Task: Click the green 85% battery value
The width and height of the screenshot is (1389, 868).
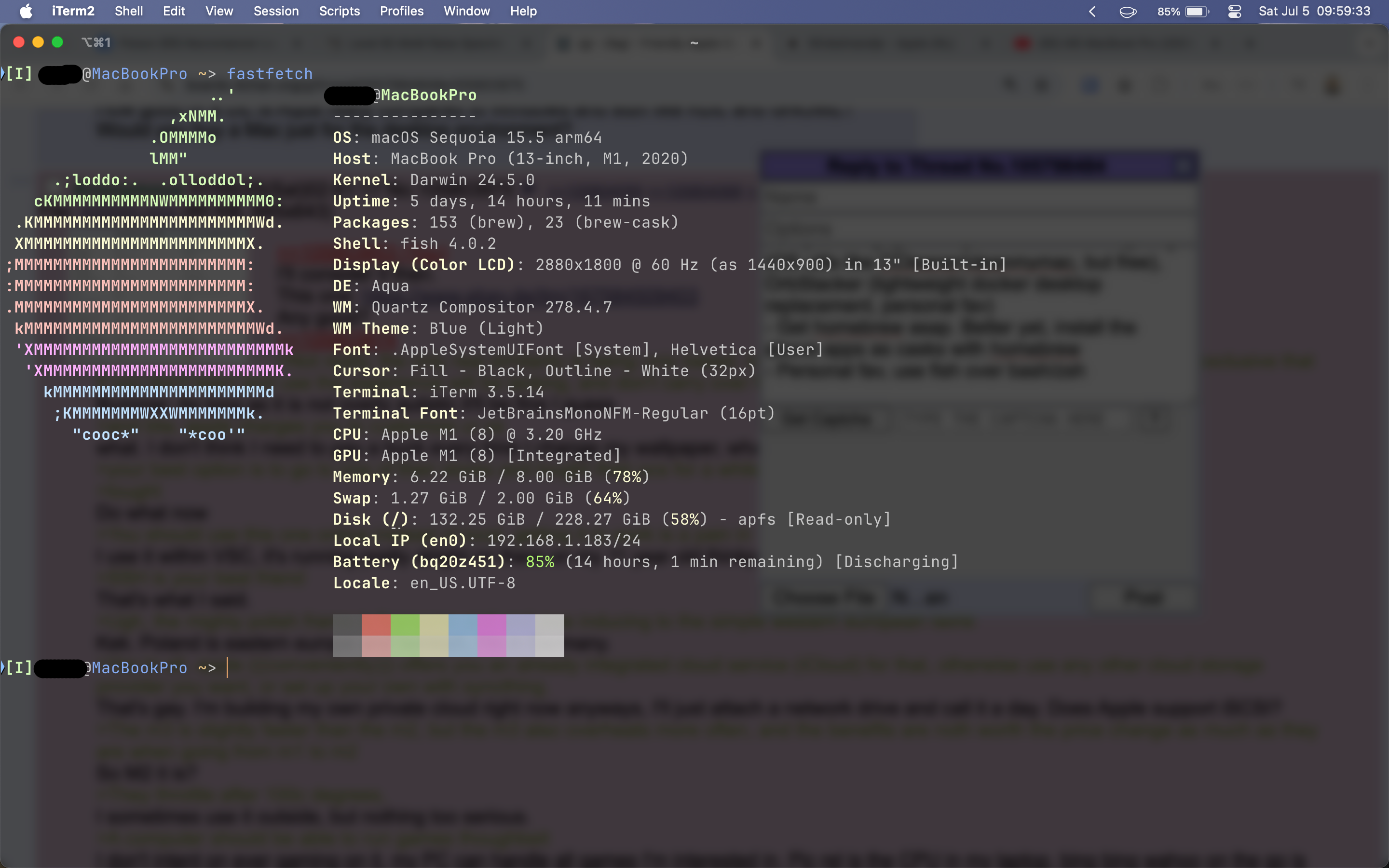Action: 540,561
